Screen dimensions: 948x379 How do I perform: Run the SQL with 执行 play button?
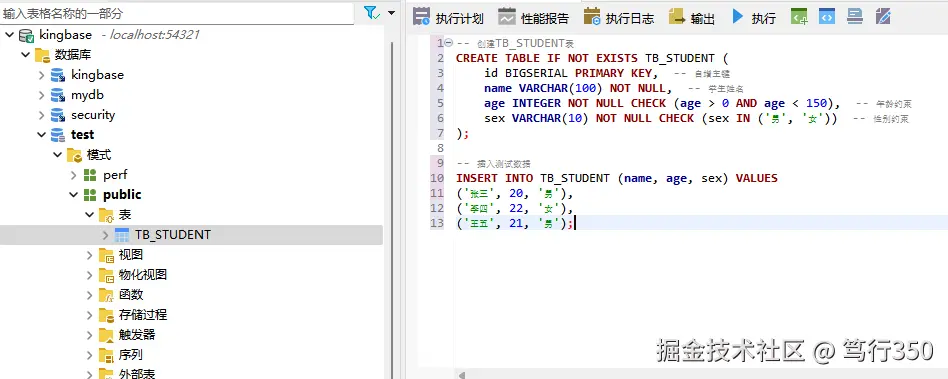(753, 18)
